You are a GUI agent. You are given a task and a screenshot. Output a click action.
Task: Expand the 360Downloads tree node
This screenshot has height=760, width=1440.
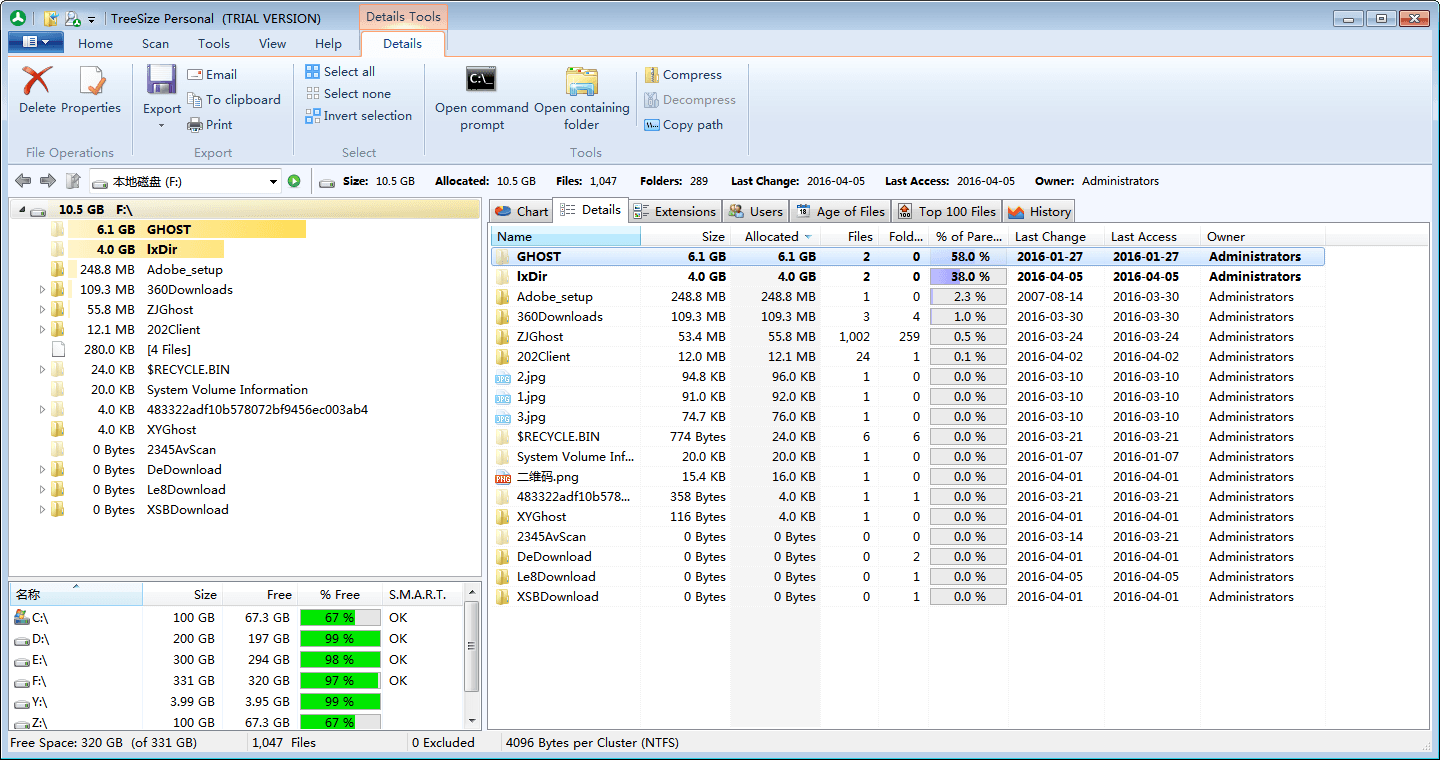(42, 290)
